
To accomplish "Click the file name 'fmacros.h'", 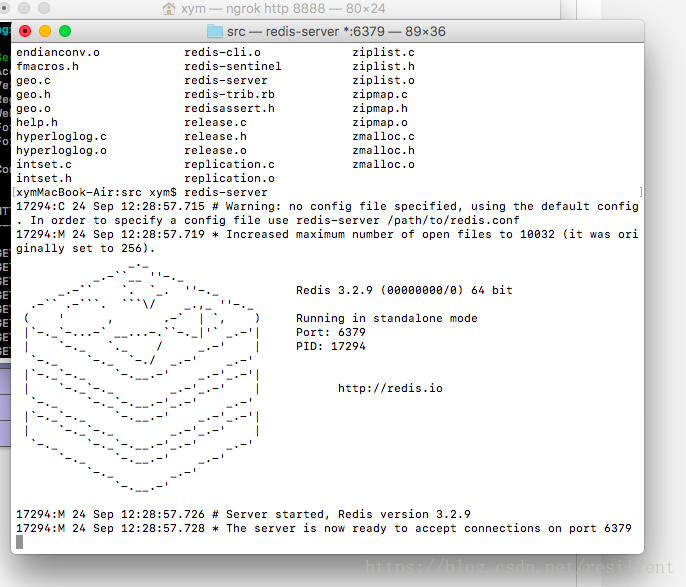I will (x=48, y=66).
